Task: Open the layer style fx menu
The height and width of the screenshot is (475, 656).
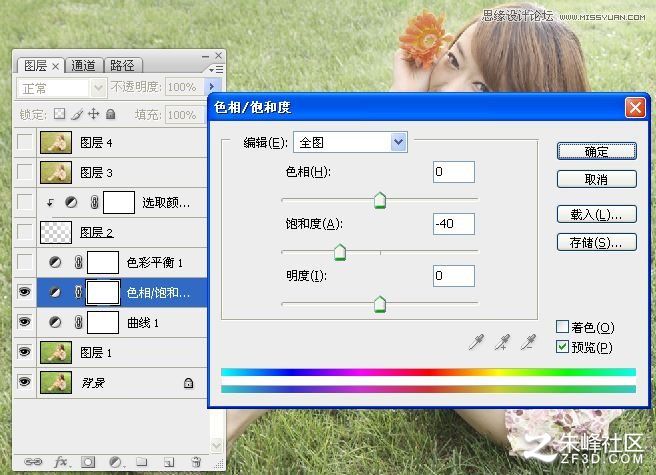Action: (x=61, y=462)
